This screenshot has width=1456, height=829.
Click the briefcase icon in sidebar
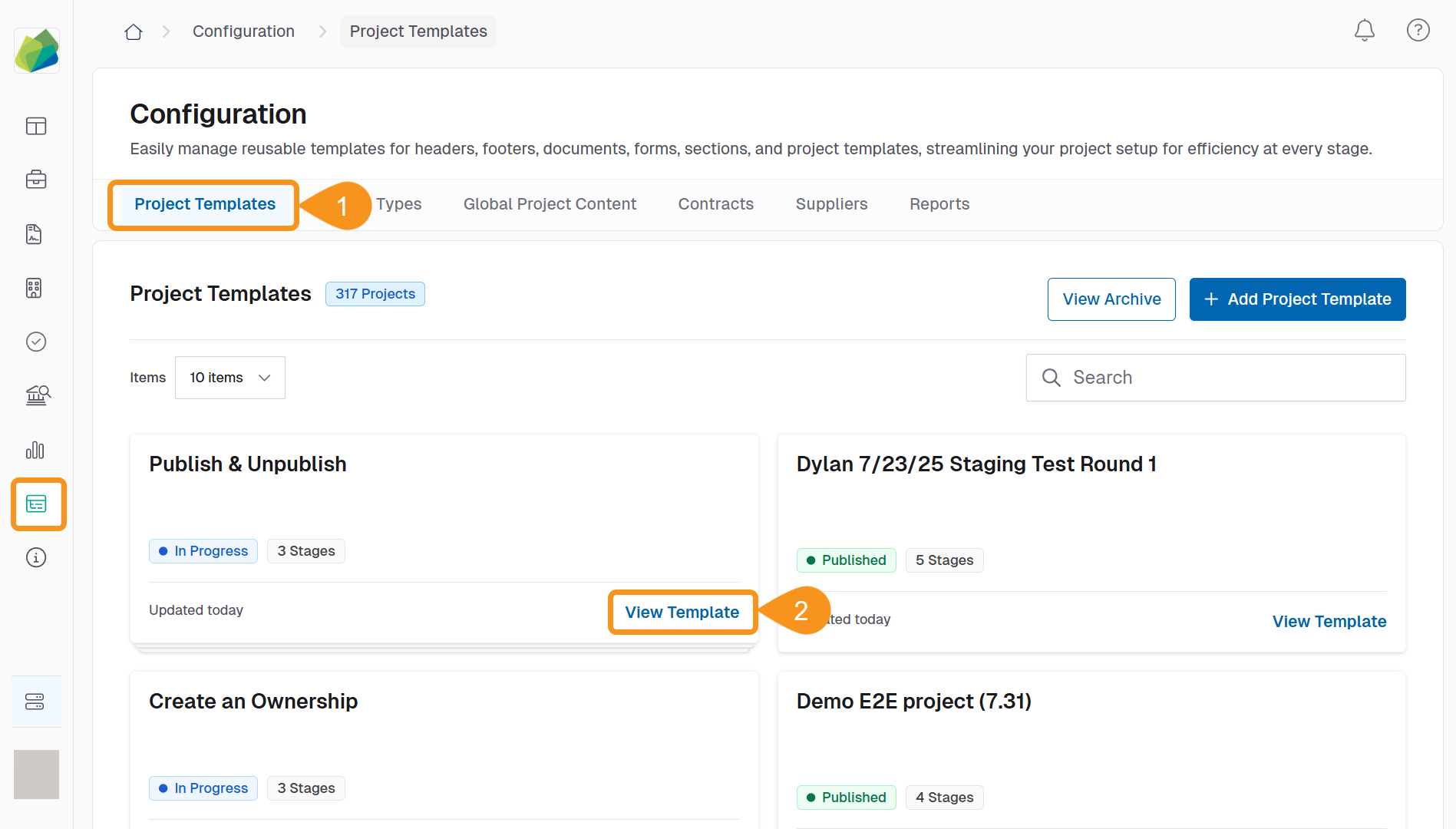point(36,180)
